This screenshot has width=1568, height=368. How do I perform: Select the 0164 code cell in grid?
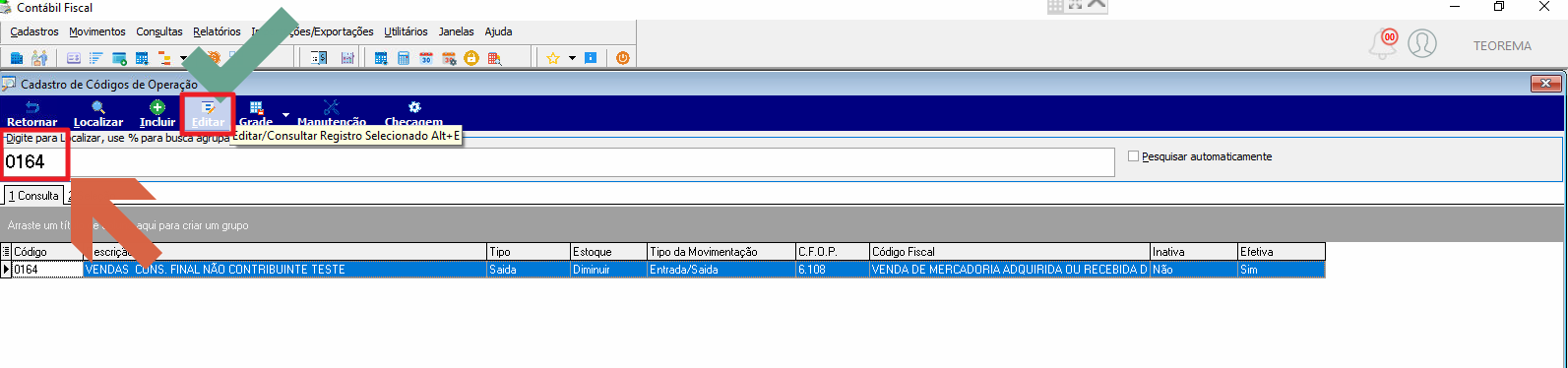[x=47, y=270]
